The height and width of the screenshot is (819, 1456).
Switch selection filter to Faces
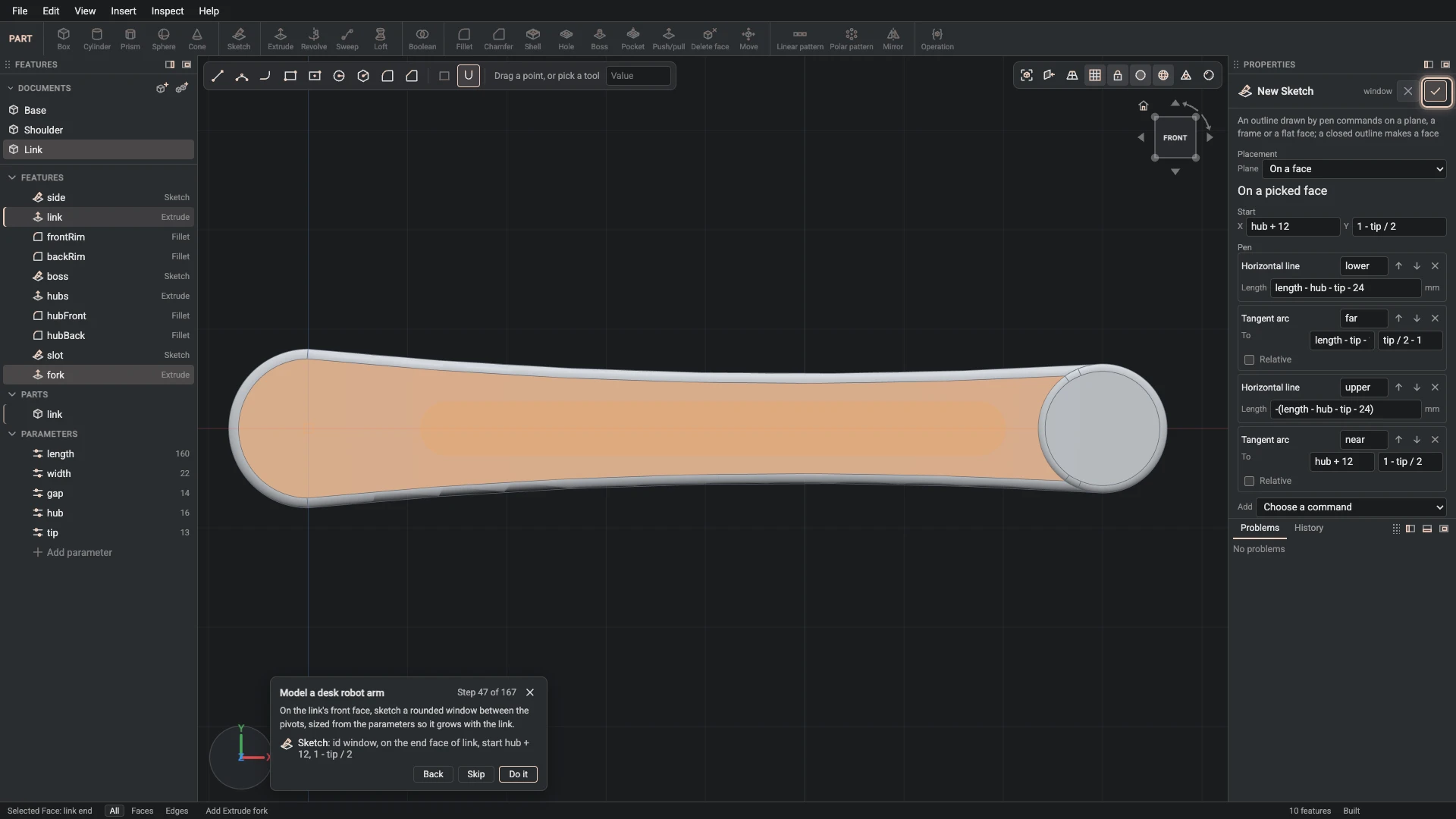(142, 811)
